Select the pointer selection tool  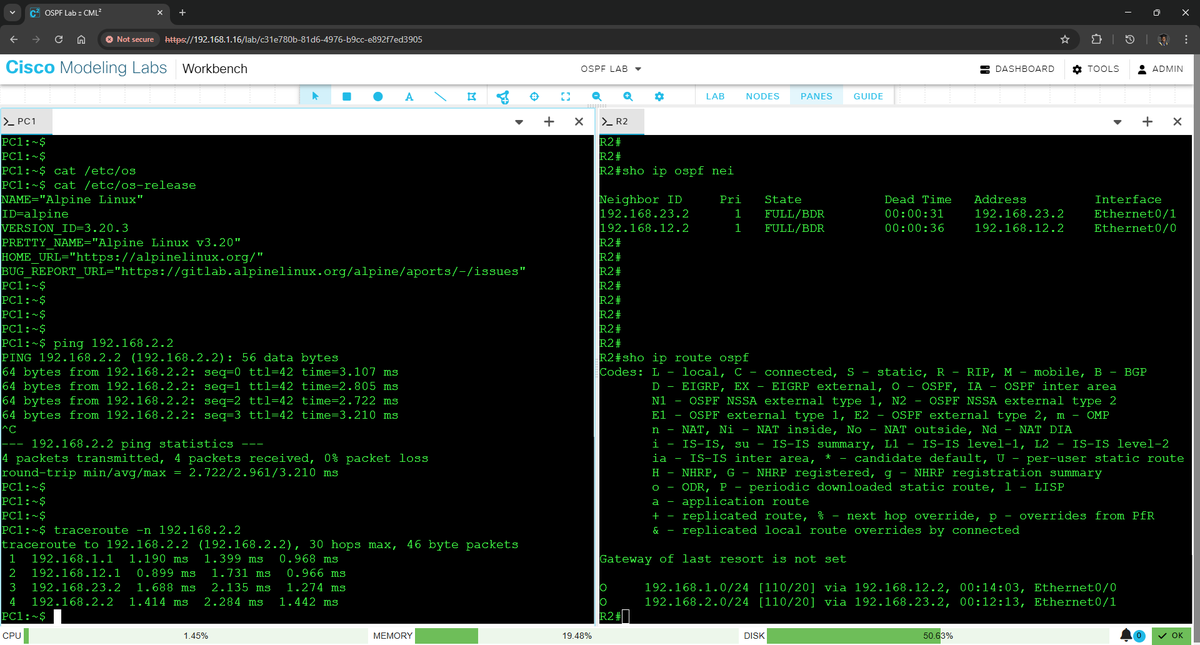315,96
